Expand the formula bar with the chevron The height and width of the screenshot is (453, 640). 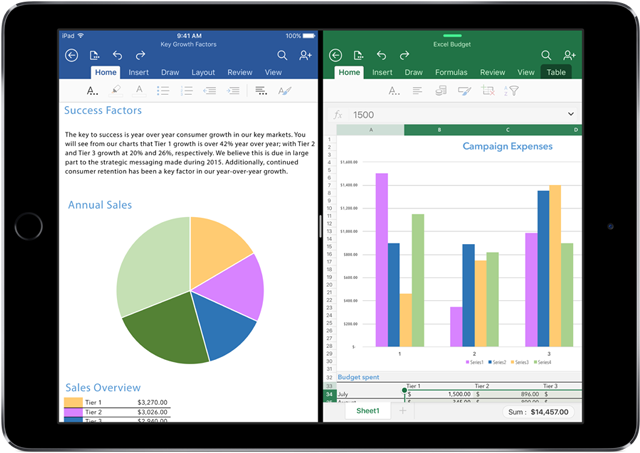tap(571, 114)
